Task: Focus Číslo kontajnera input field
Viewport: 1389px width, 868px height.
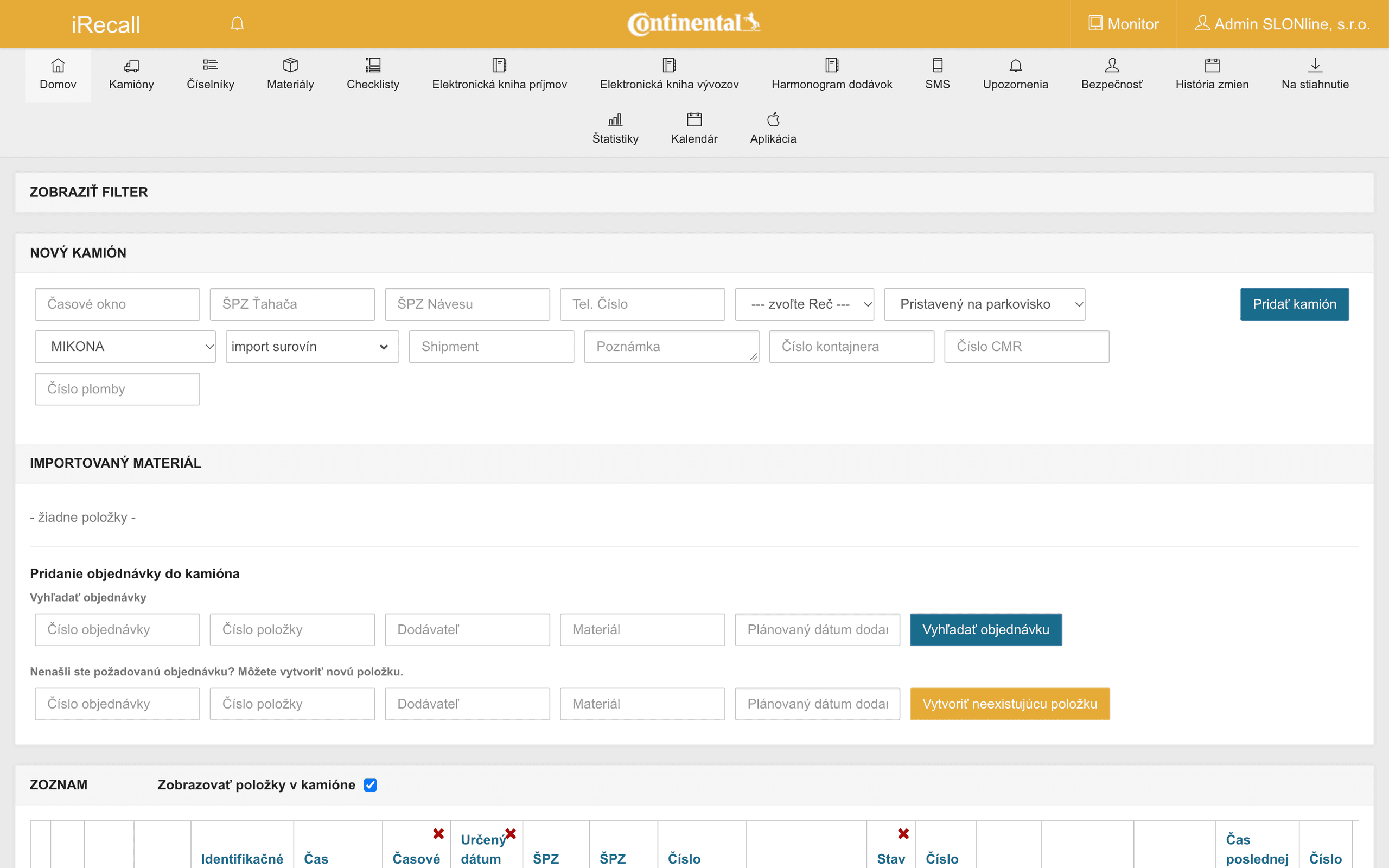Action: pyautogui.click(x=852, y=347)
